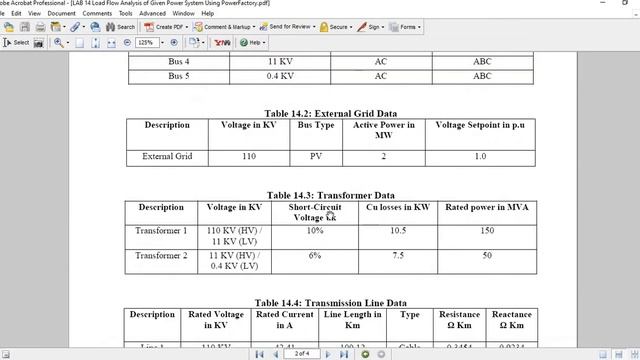640x360 pixels.
Task: Click the 'Table 14.2: External Grid Data' heading
Action: point(331,113)
